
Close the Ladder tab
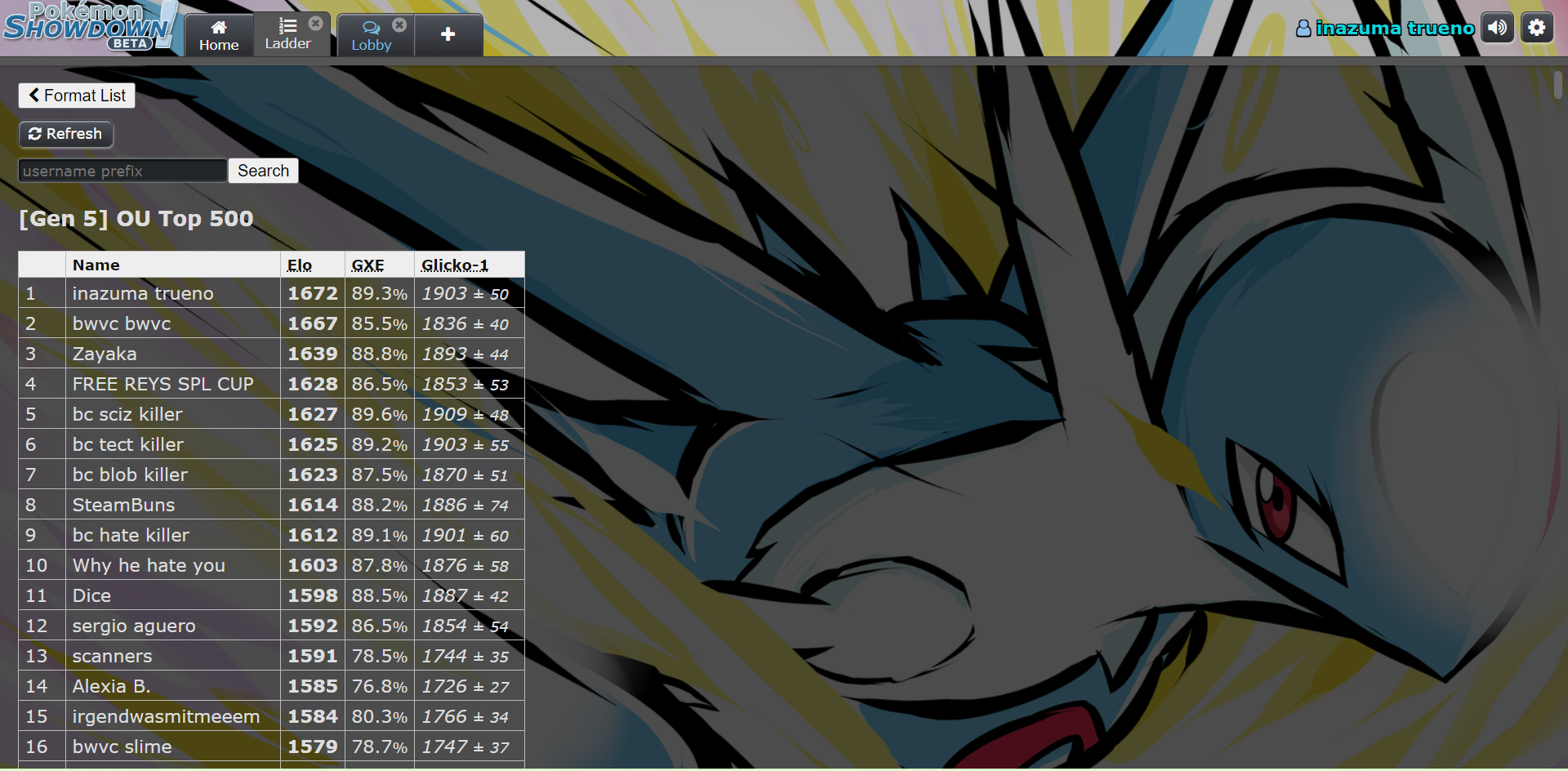coord(316,24)
